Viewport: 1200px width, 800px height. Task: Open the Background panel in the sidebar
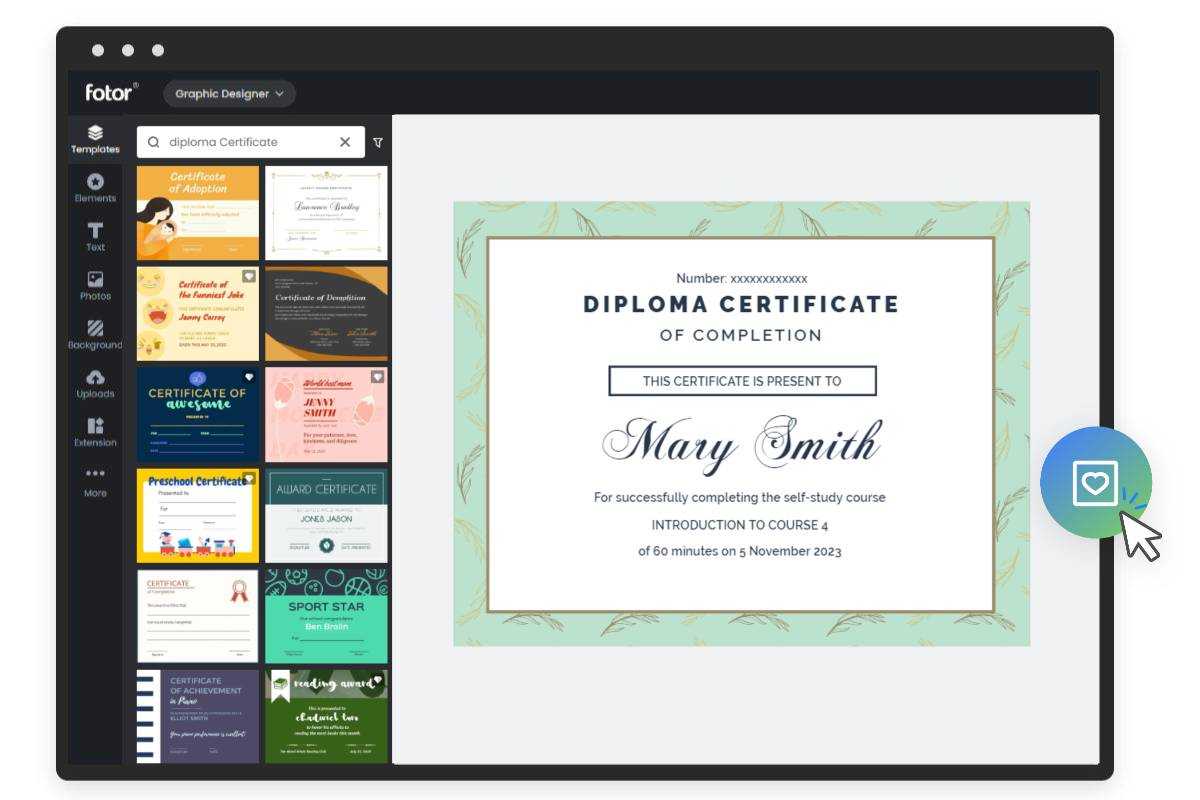point(95,335)
